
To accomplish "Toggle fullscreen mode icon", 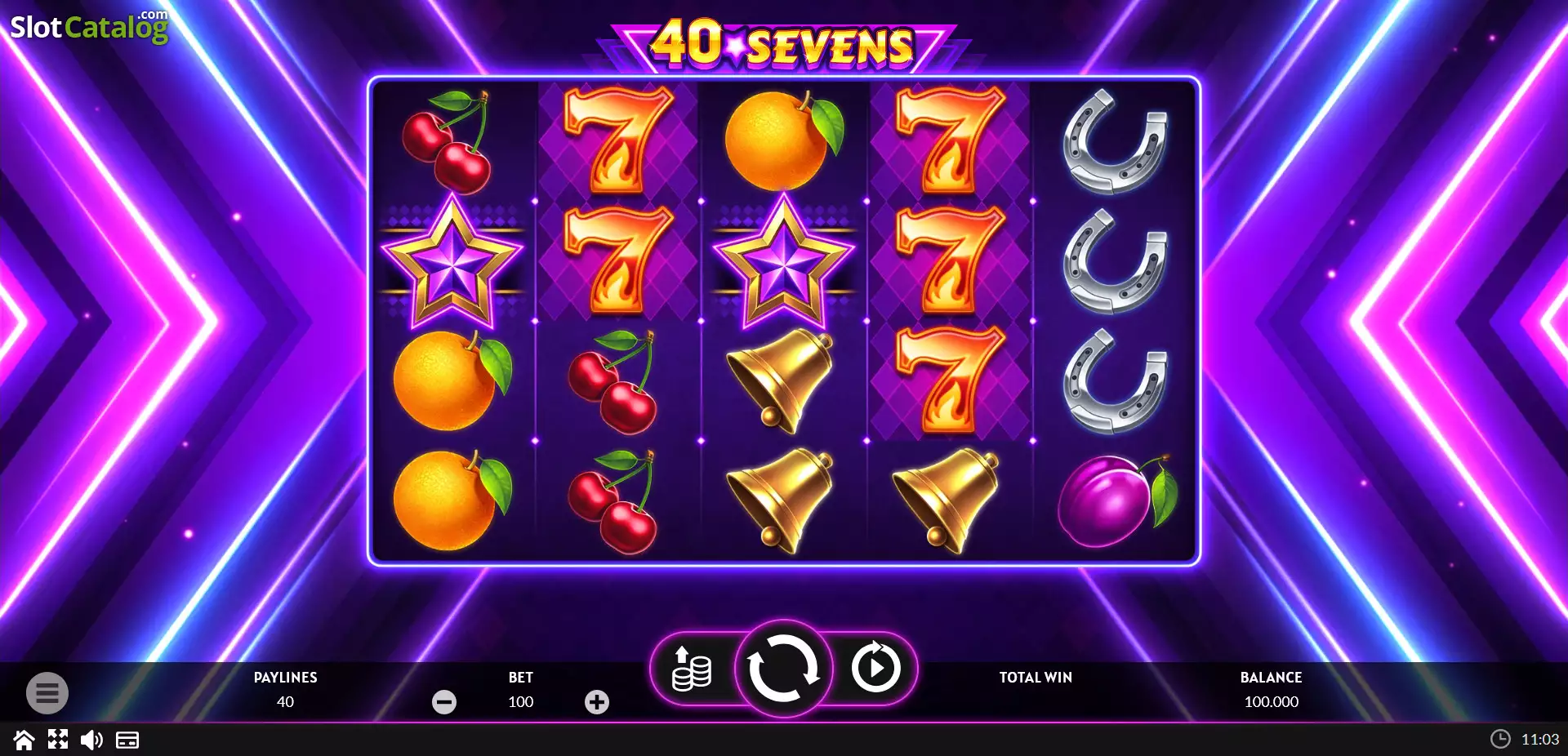I will pyautogui.click(x=58, y=740).
